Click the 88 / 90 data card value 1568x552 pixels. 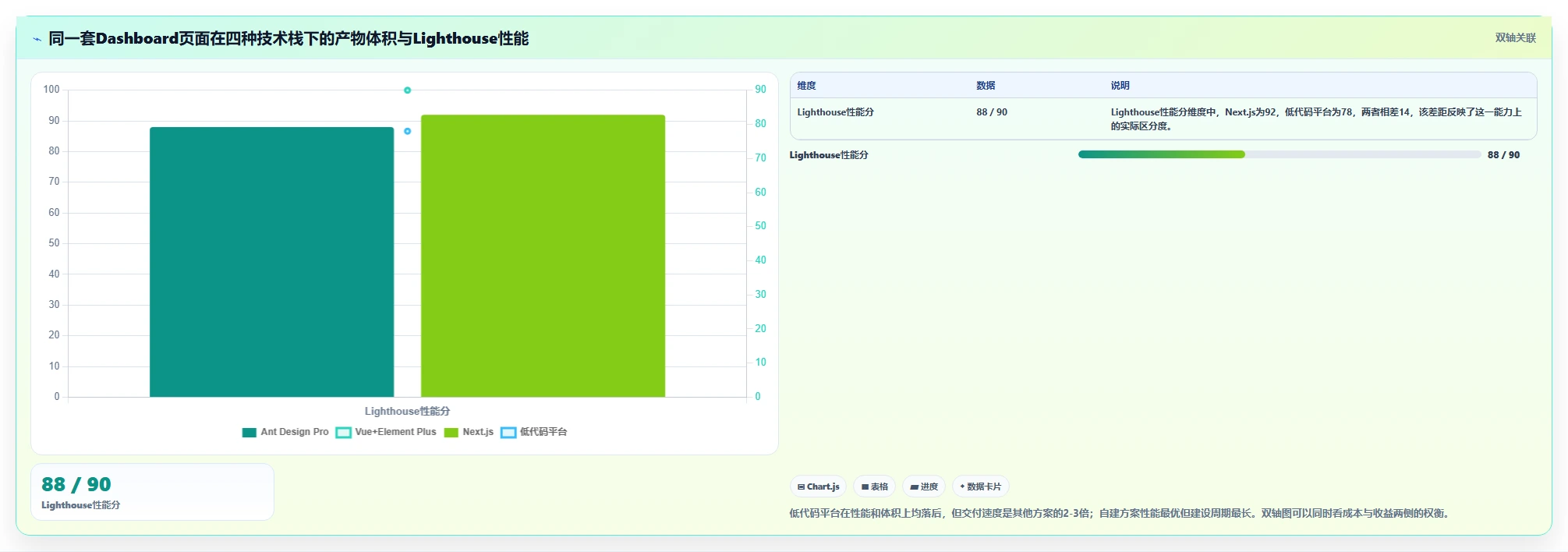pyautogui.click(x=76, y=484)
